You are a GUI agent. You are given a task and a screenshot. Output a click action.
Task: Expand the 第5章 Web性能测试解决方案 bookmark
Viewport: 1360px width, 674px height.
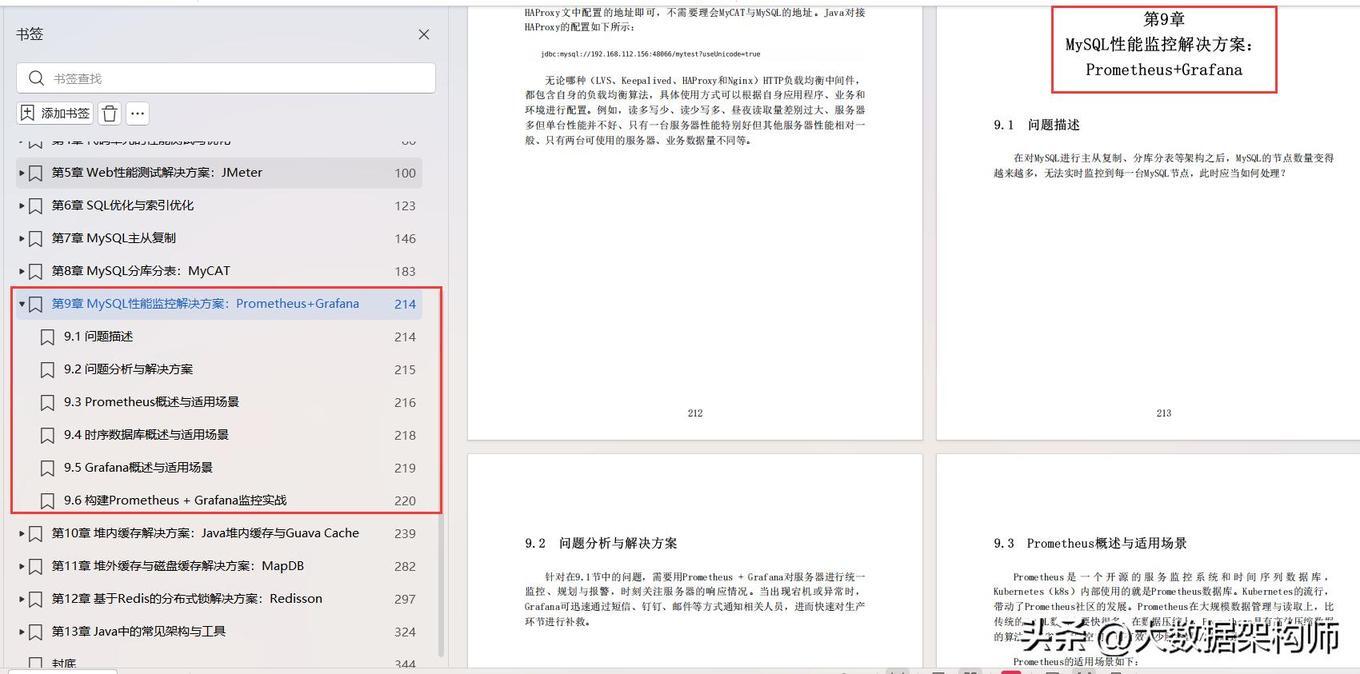click(22, 173)
